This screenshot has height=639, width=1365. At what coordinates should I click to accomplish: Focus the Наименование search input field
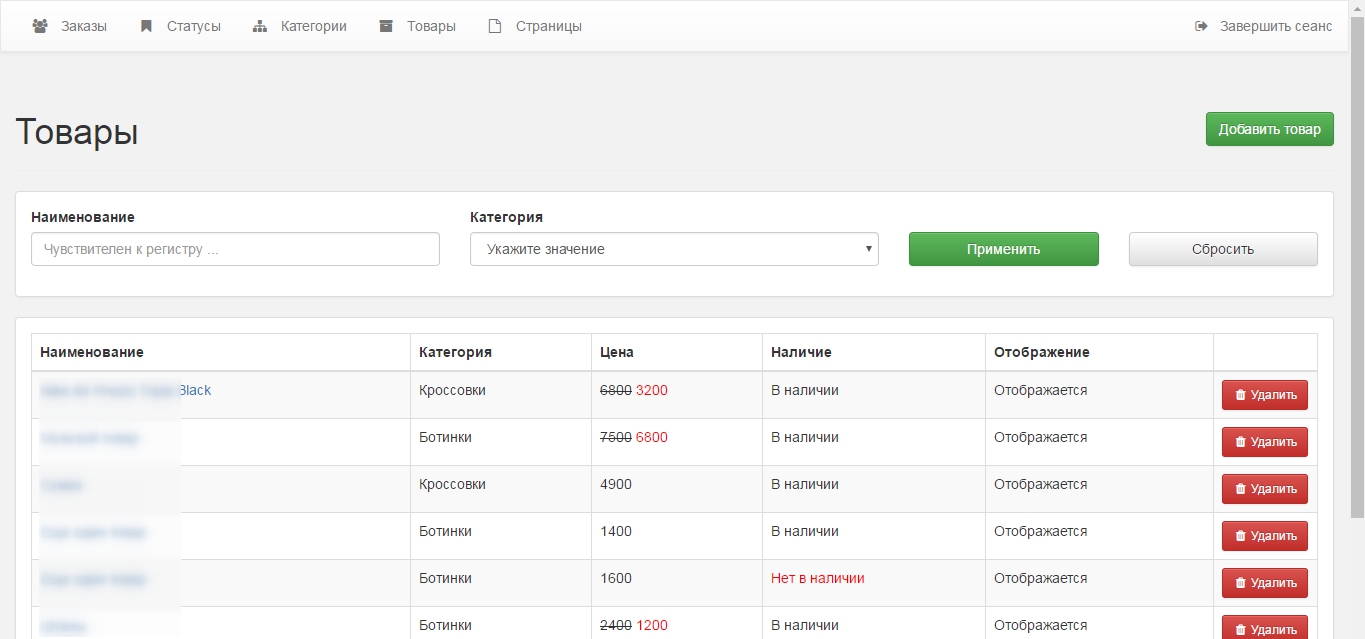pyautogui.click(x=235, y=249)
